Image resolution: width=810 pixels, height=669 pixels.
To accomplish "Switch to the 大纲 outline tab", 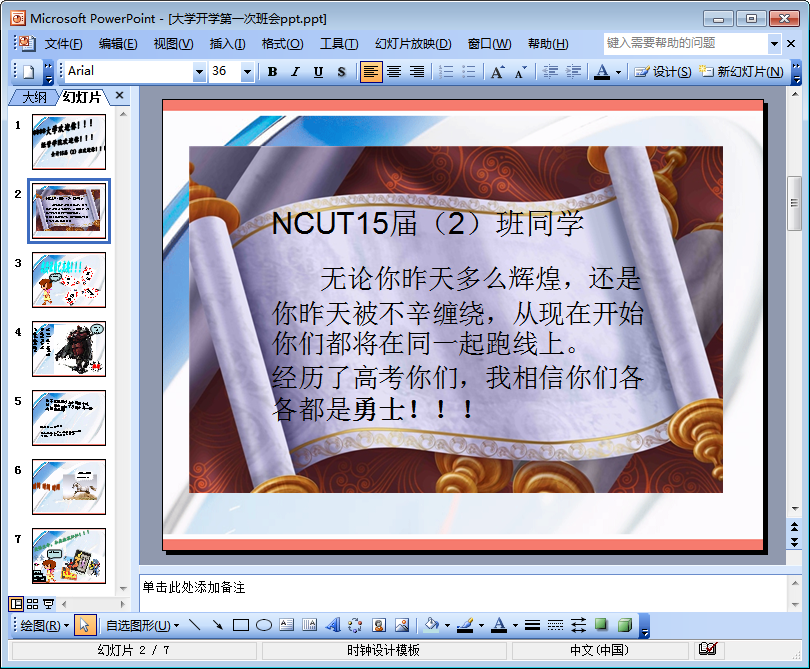I will [x=33, y=96].
